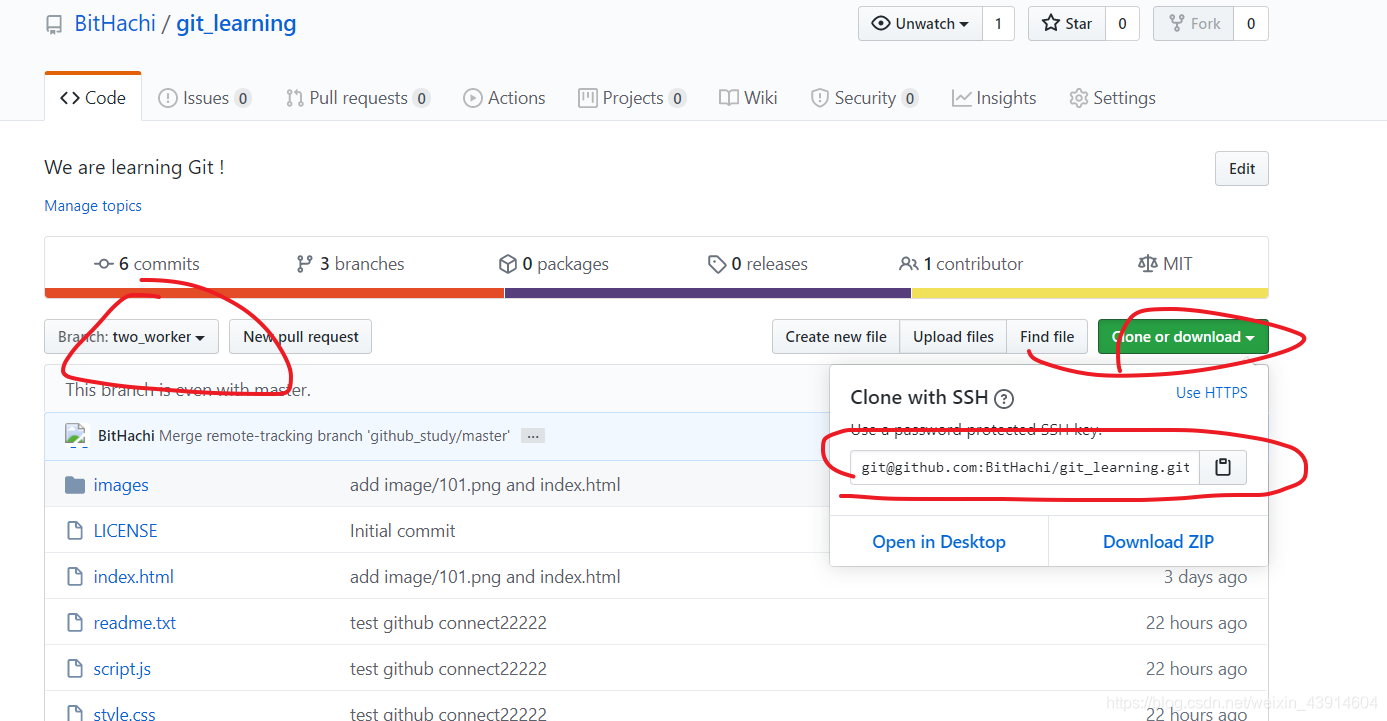This screenshot has width=1387, height=721.
Task: Open the script.js file
Action: (122, 669)
